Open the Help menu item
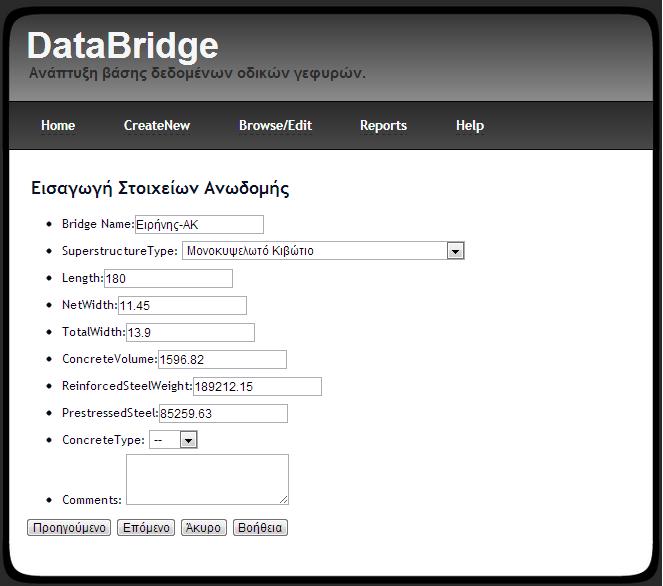 [x=470, y=125]
